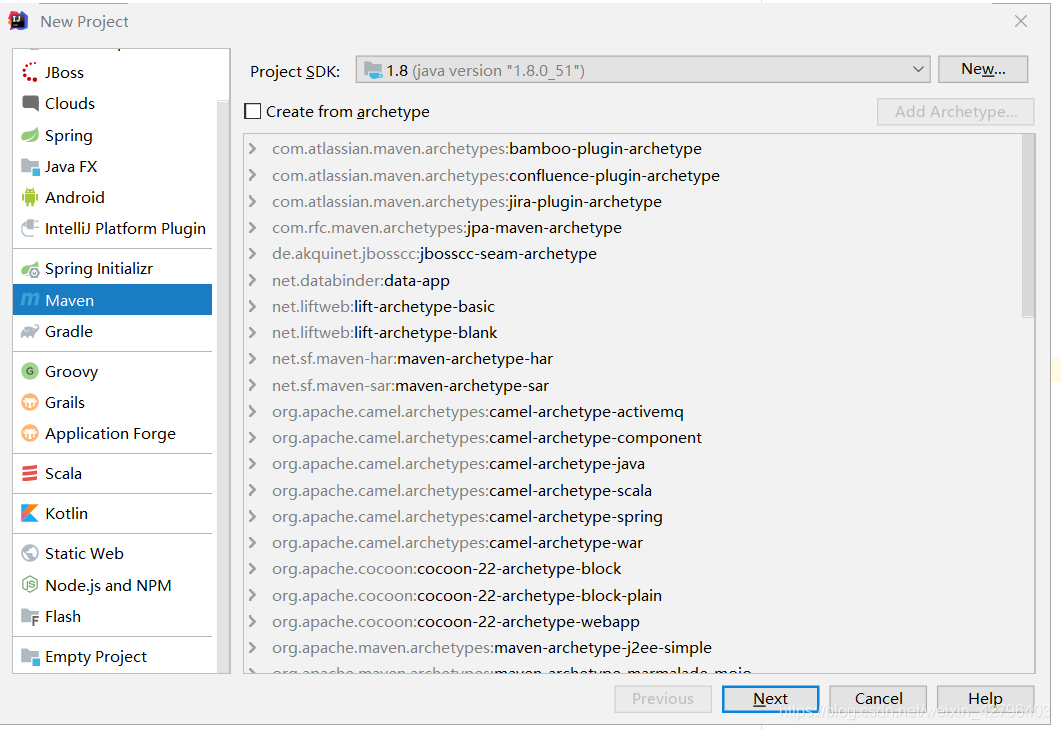Click the Application Forge icon
Image resolution: width=1061 pixels, height=730 pixels.
pos(30,434)
